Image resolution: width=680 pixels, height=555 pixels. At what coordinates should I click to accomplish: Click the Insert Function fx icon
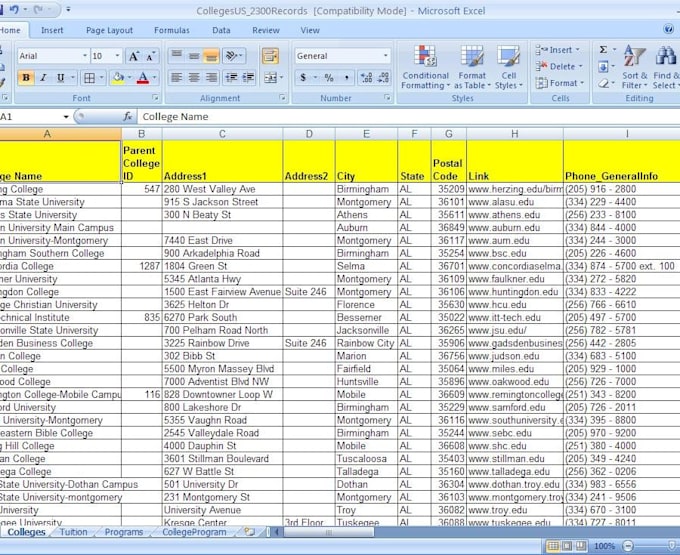click(128, 117)
